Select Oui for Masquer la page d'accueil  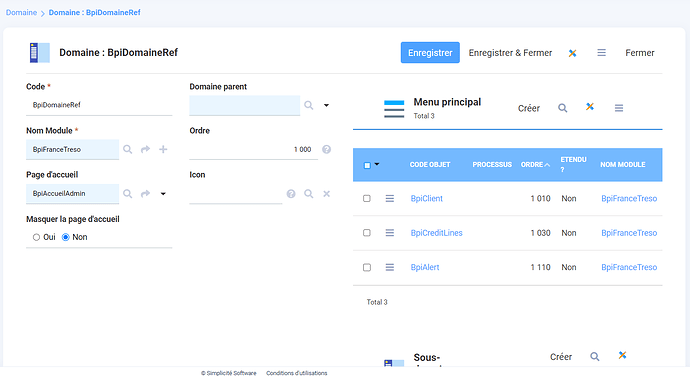click(x=36, y=237)
